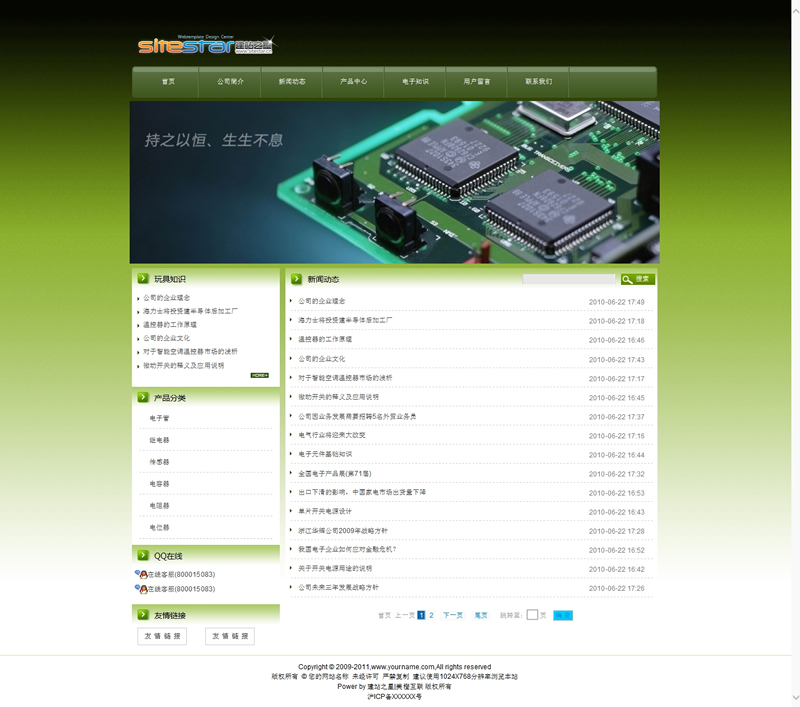
Task: Click the arrow icon beside 友情链接
Action: coord(142,615)
